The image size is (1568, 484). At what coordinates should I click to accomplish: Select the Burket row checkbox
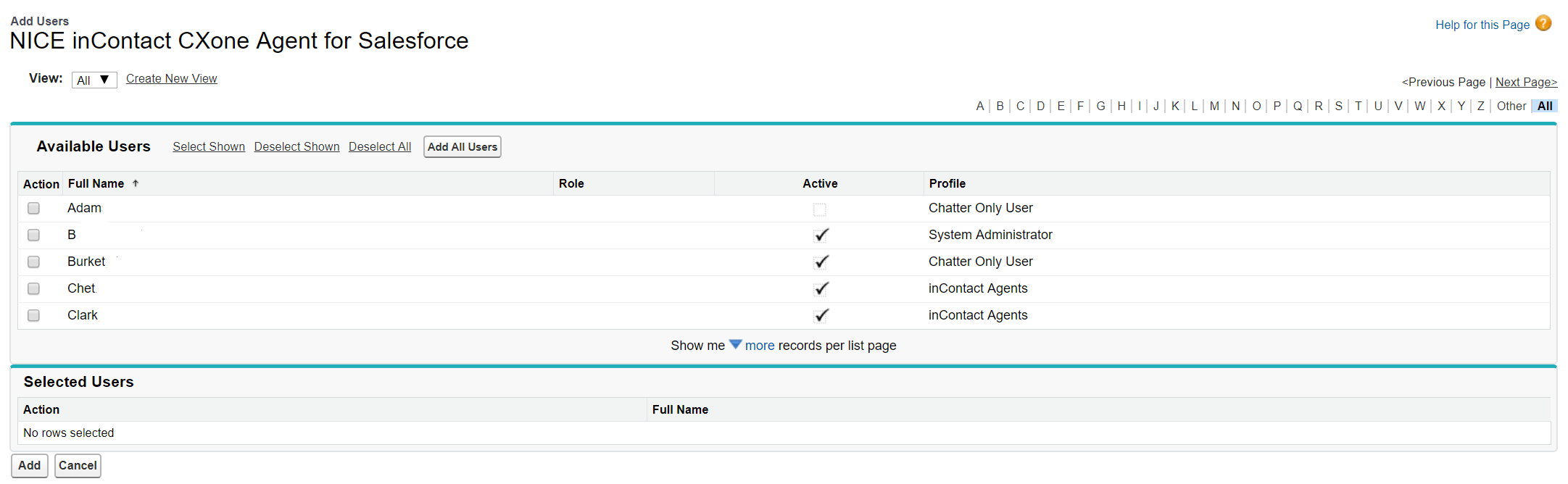pyautogui.click(x=33, y=262)
